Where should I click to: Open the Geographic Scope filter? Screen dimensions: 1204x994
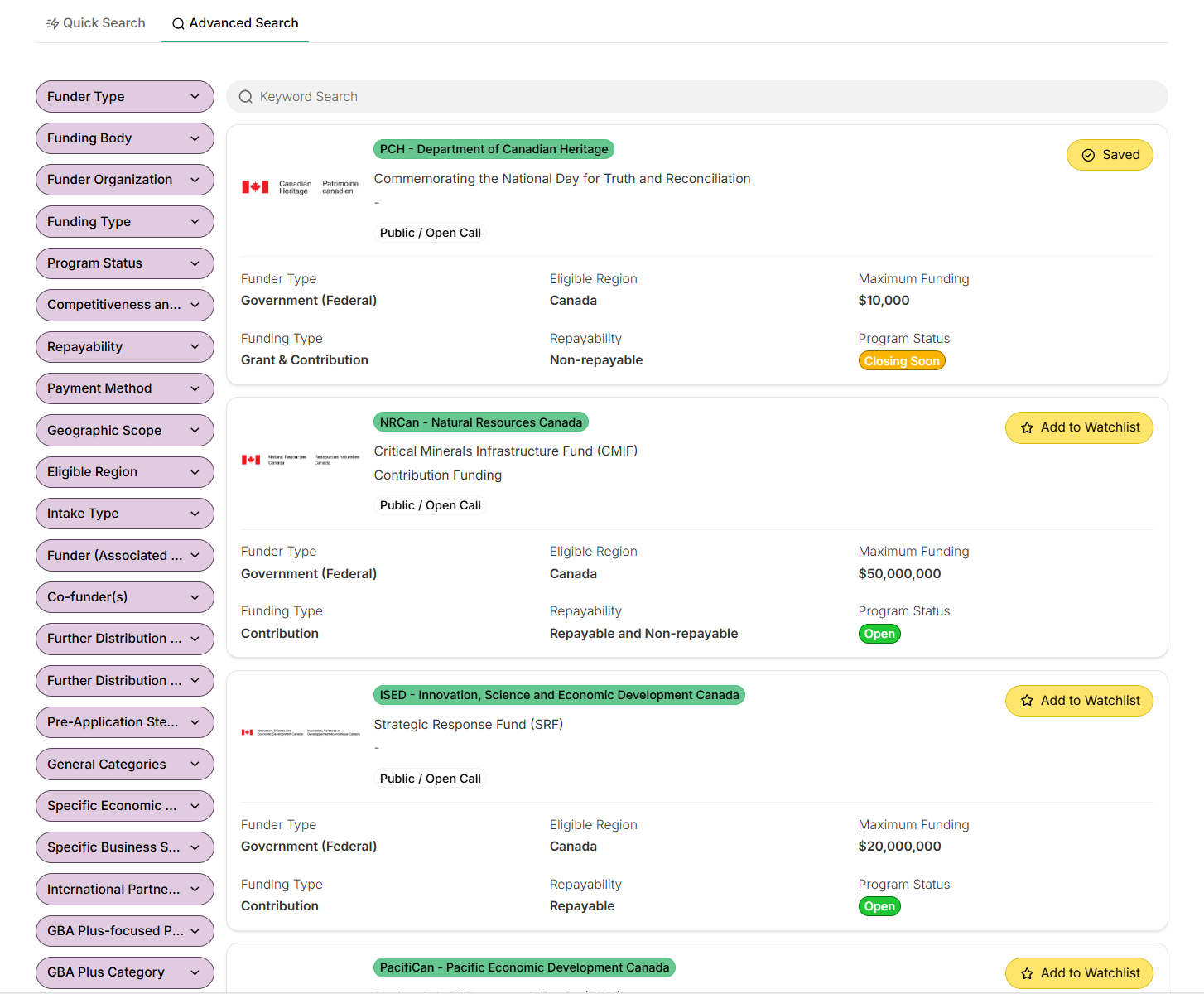coord(125,431)
